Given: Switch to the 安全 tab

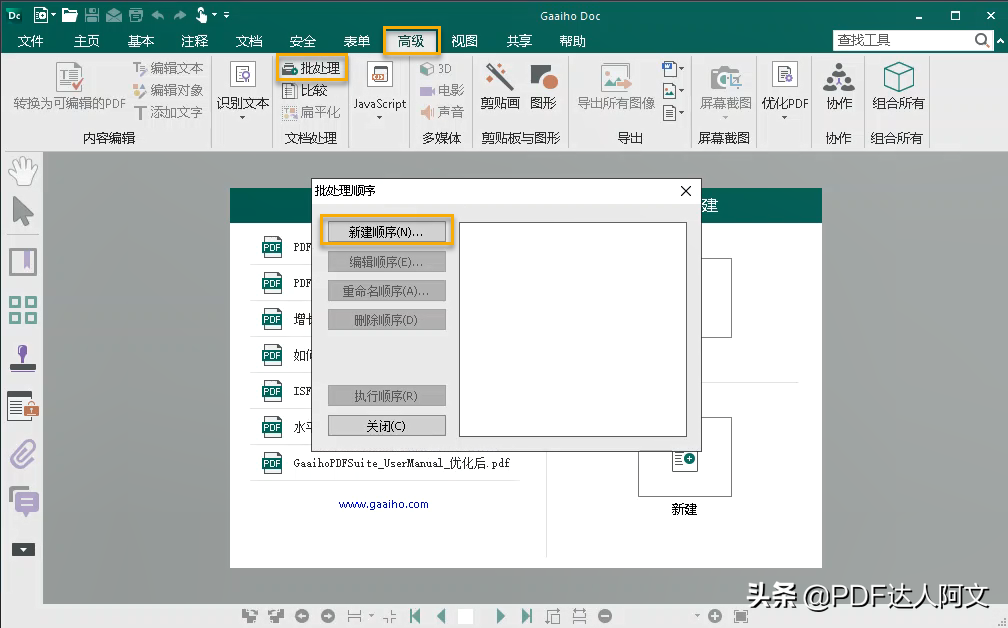Looking at the screenshot, I should (302, 41).
